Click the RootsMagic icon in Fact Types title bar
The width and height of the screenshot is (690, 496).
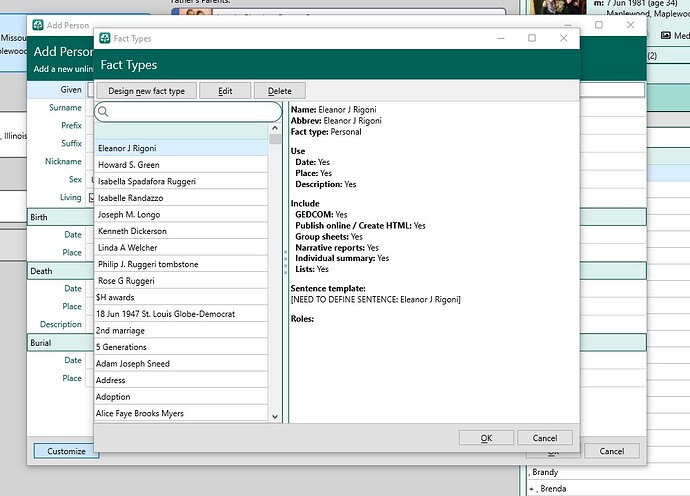pos(103,38)
